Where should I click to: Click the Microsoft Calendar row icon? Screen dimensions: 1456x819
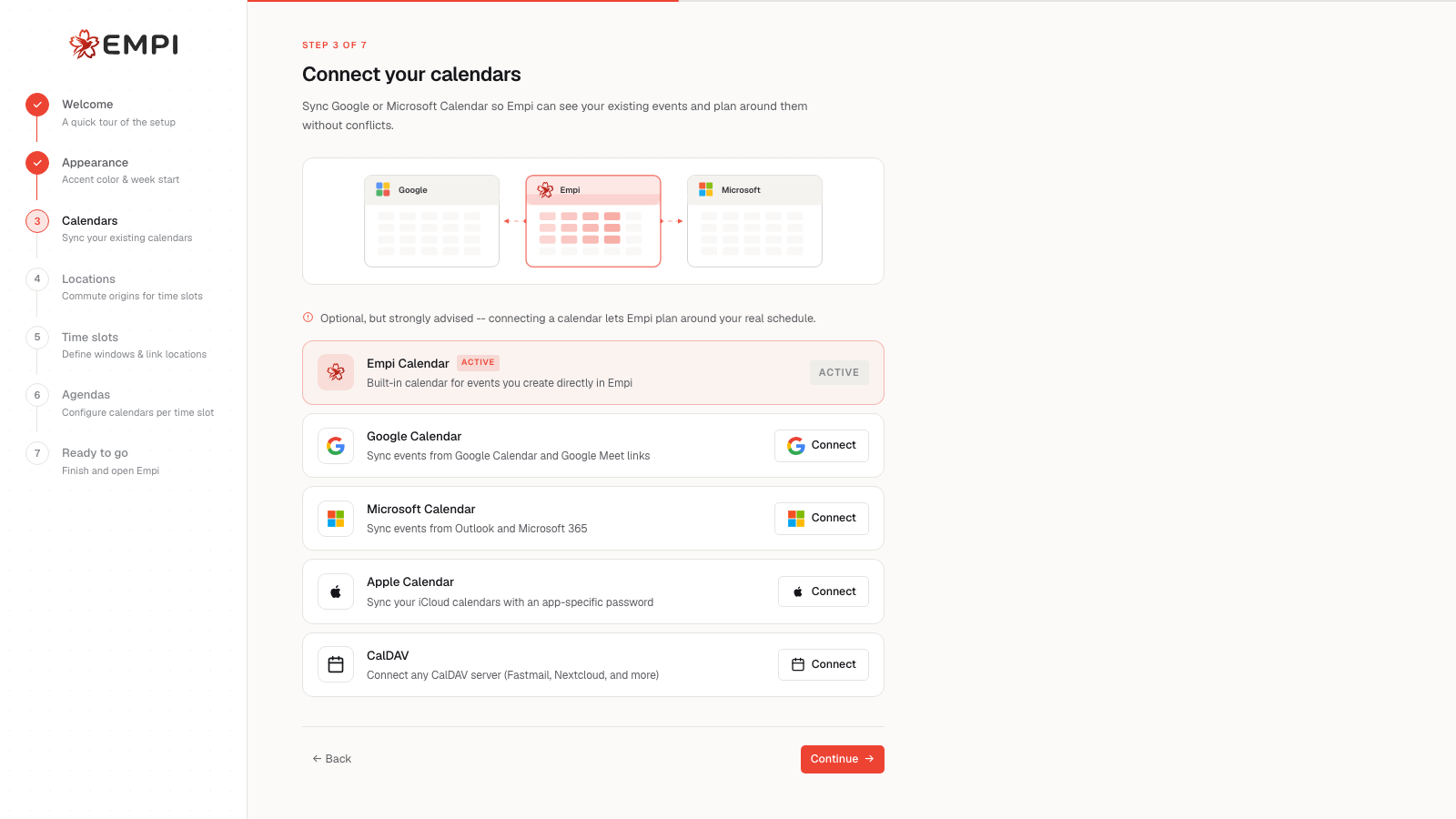[x=336, y=519]
